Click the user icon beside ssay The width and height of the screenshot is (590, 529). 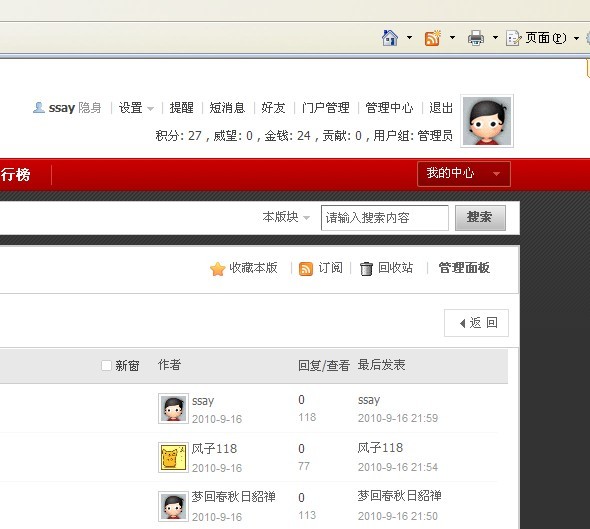point(39,108)
